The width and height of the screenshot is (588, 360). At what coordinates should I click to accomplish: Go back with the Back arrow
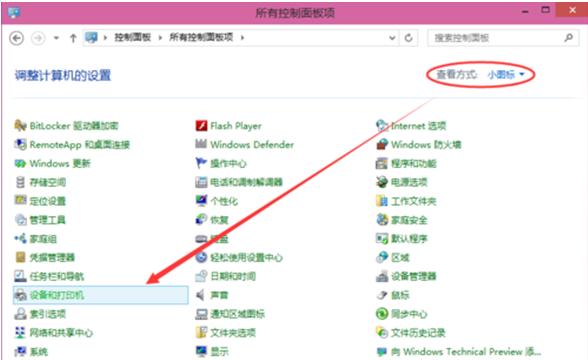point(16,38)
